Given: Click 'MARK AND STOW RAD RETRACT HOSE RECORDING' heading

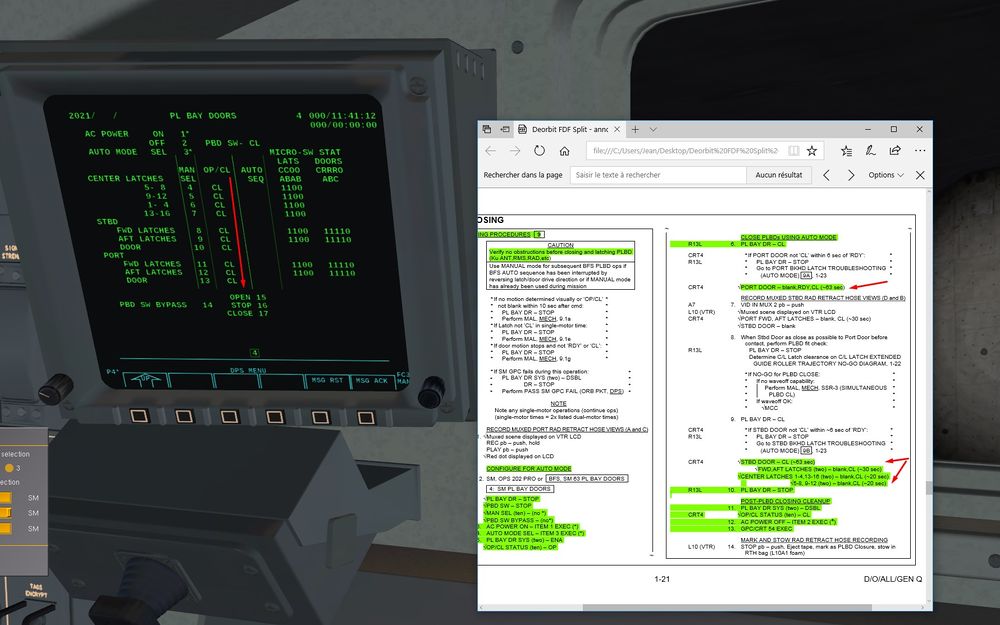Looking at the screenshot, I should pyautogui.click(x=814, y=540).
